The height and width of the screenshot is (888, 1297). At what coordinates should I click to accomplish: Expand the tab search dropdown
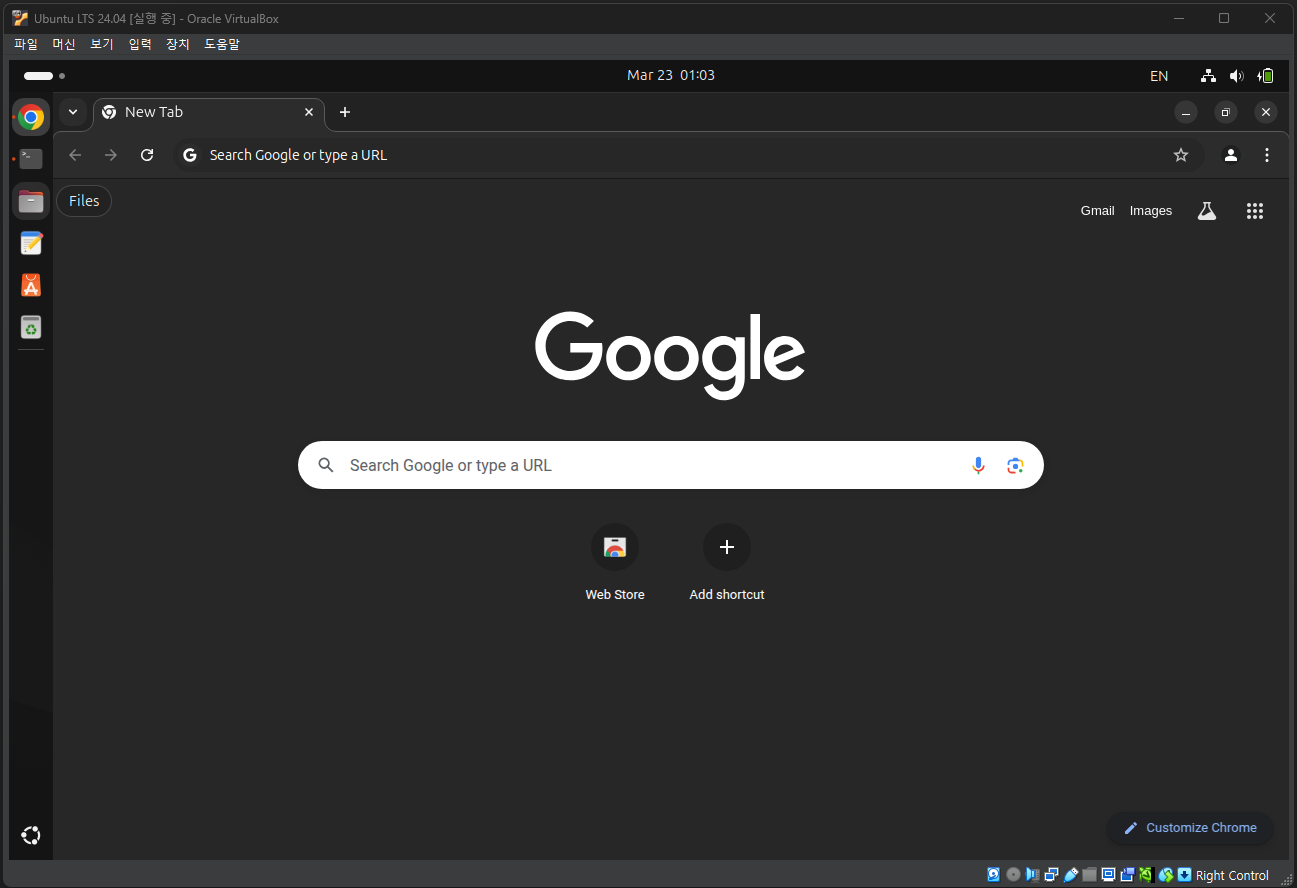pyautogui.click(x=73, y=112)
